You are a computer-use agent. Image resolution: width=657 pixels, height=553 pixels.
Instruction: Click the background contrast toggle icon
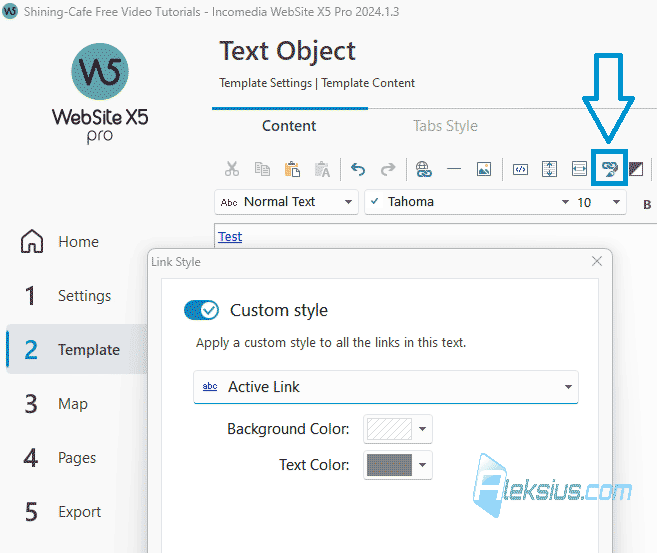pyautogui.click(x=636, y=169)
